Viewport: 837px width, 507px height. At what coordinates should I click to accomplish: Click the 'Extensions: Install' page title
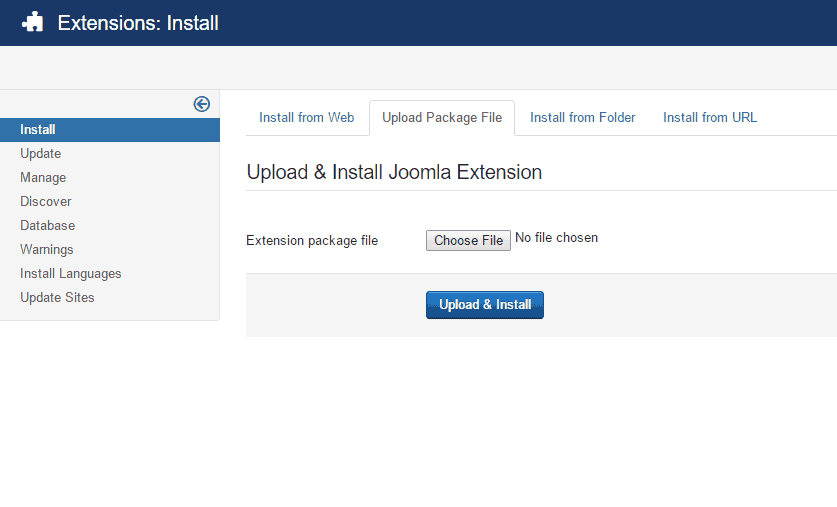pyautogui.click(x=138, y=22)
